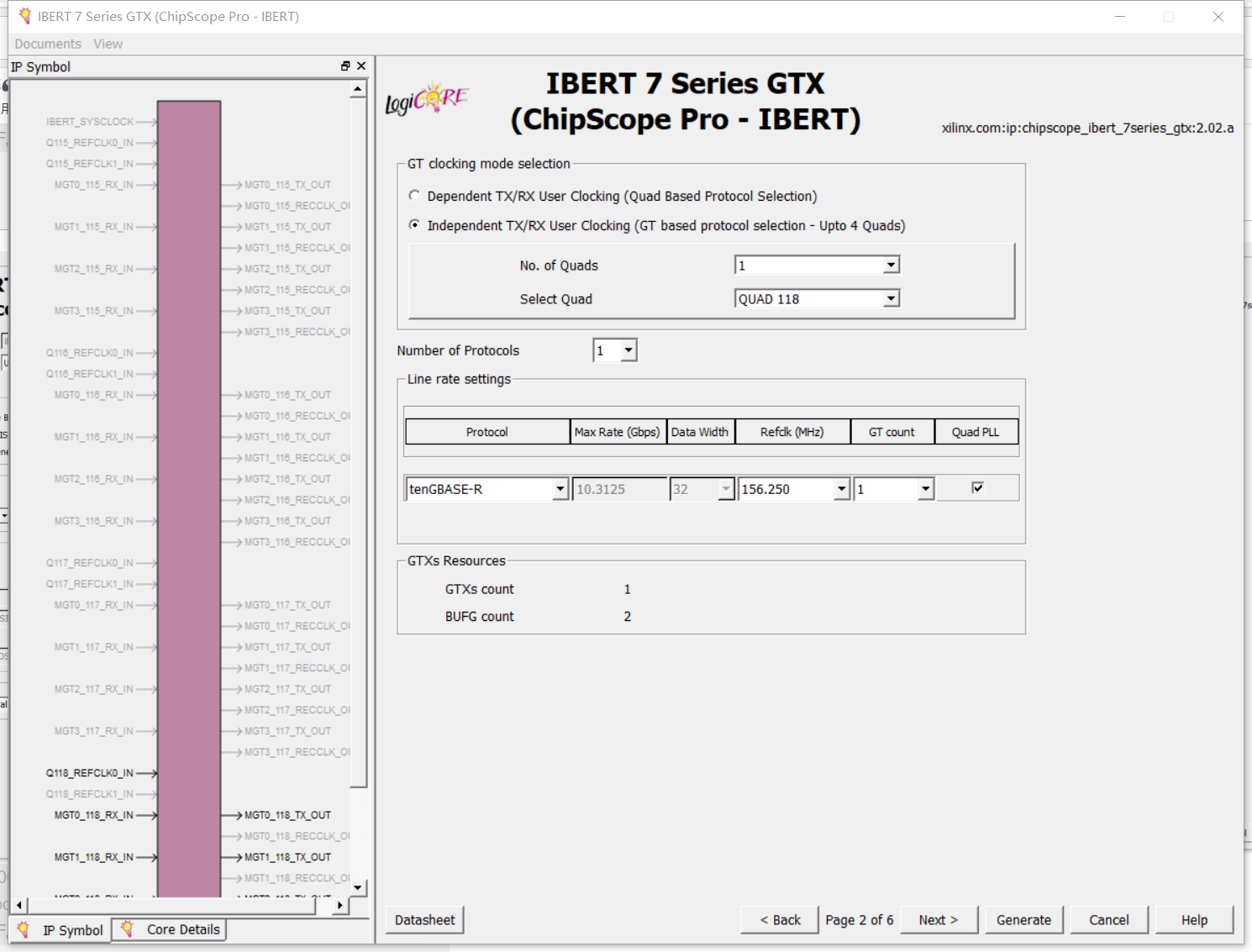Click the Generate button
This screenshot has height=952, width=1252.
point(1024,920)
